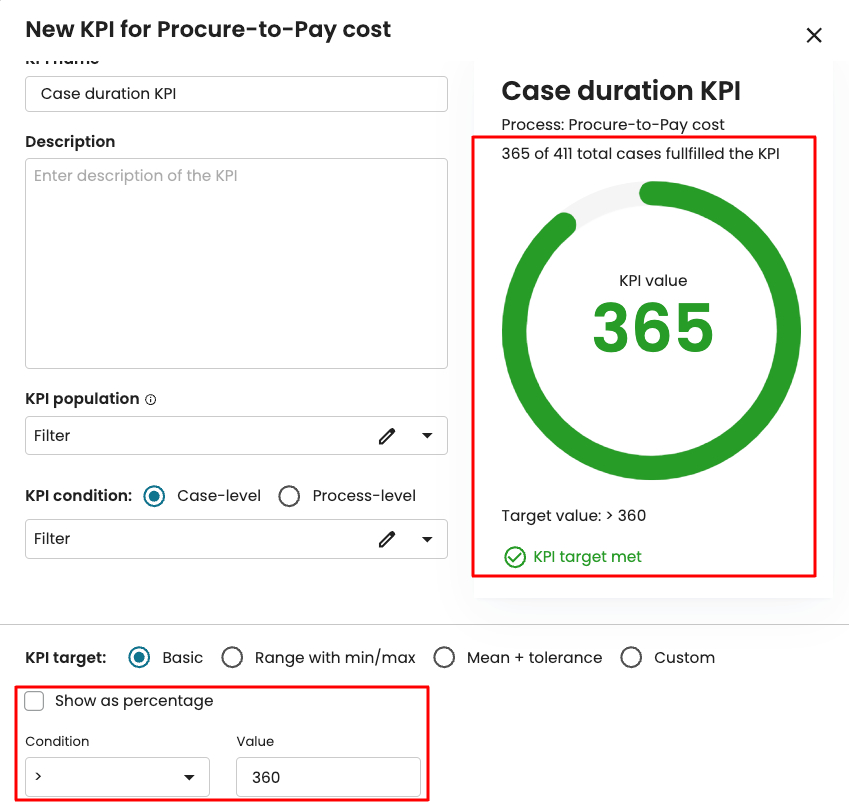Click into the Description text area
Screen dimensions: 849x802
236,262
